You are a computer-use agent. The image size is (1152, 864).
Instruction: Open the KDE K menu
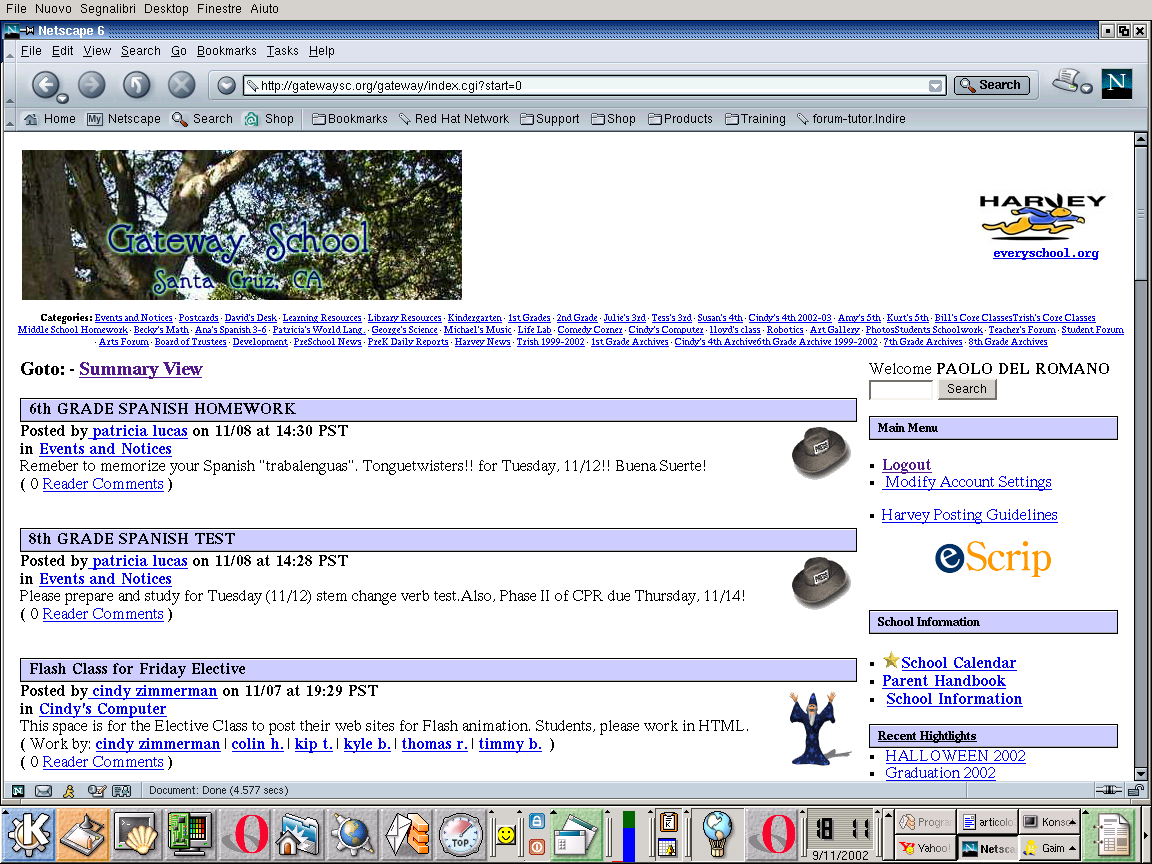(x=28, y=835)
